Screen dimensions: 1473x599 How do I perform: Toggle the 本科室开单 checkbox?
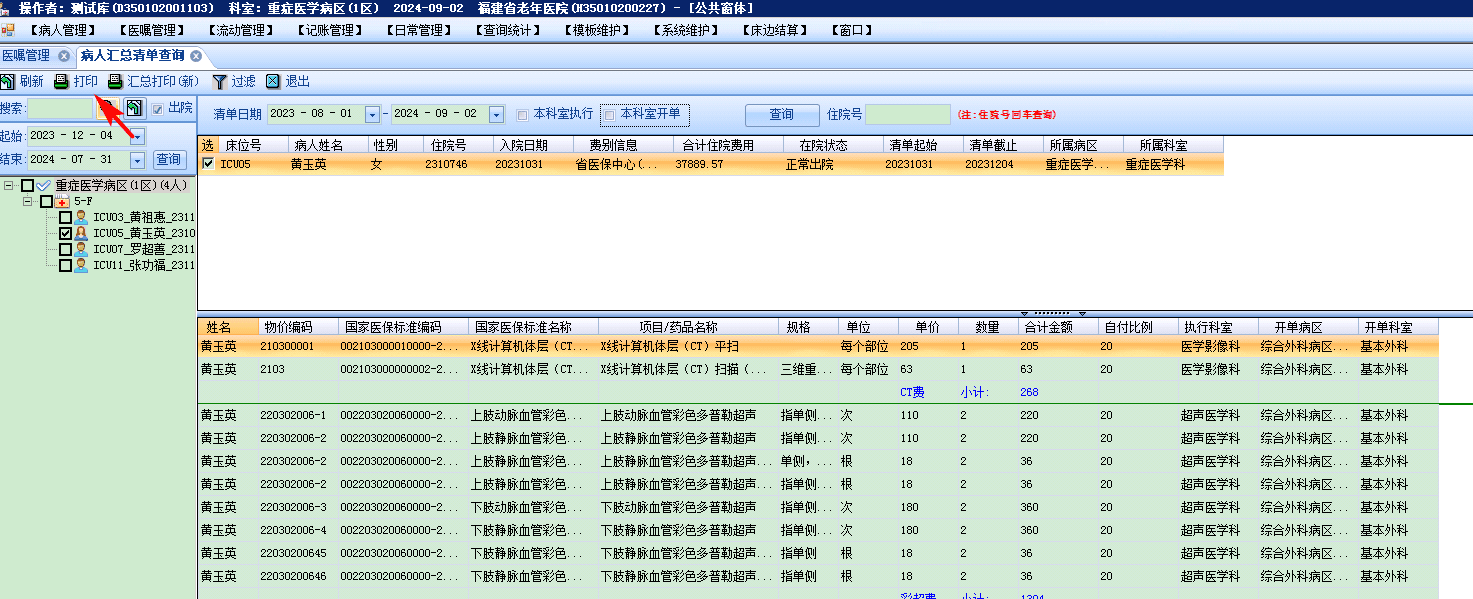tap(609, 115)
